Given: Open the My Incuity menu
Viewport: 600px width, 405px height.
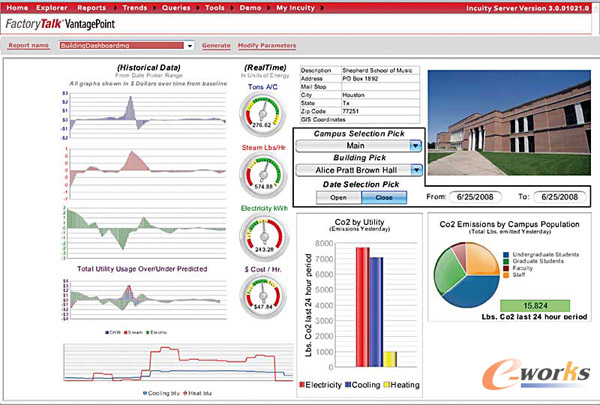Looking at the screenshot, I should tap(296, 8).
